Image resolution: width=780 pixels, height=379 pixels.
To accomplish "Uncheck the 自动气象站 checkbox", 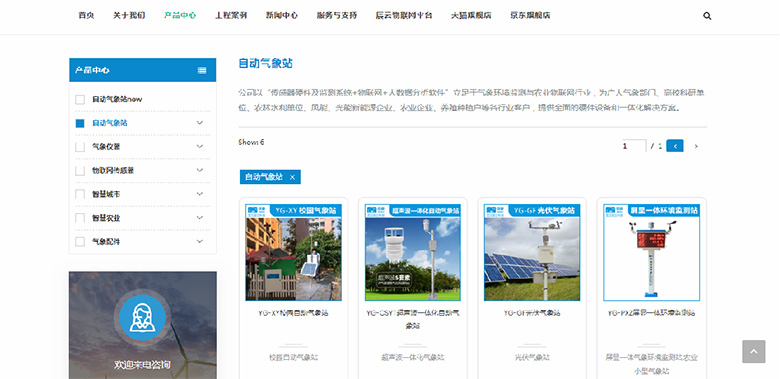I will click(x=80, y=123).
